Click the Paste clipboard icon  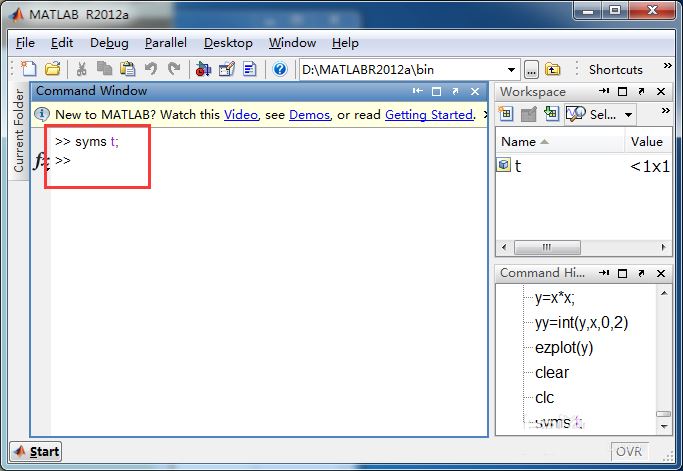[127, 69]
